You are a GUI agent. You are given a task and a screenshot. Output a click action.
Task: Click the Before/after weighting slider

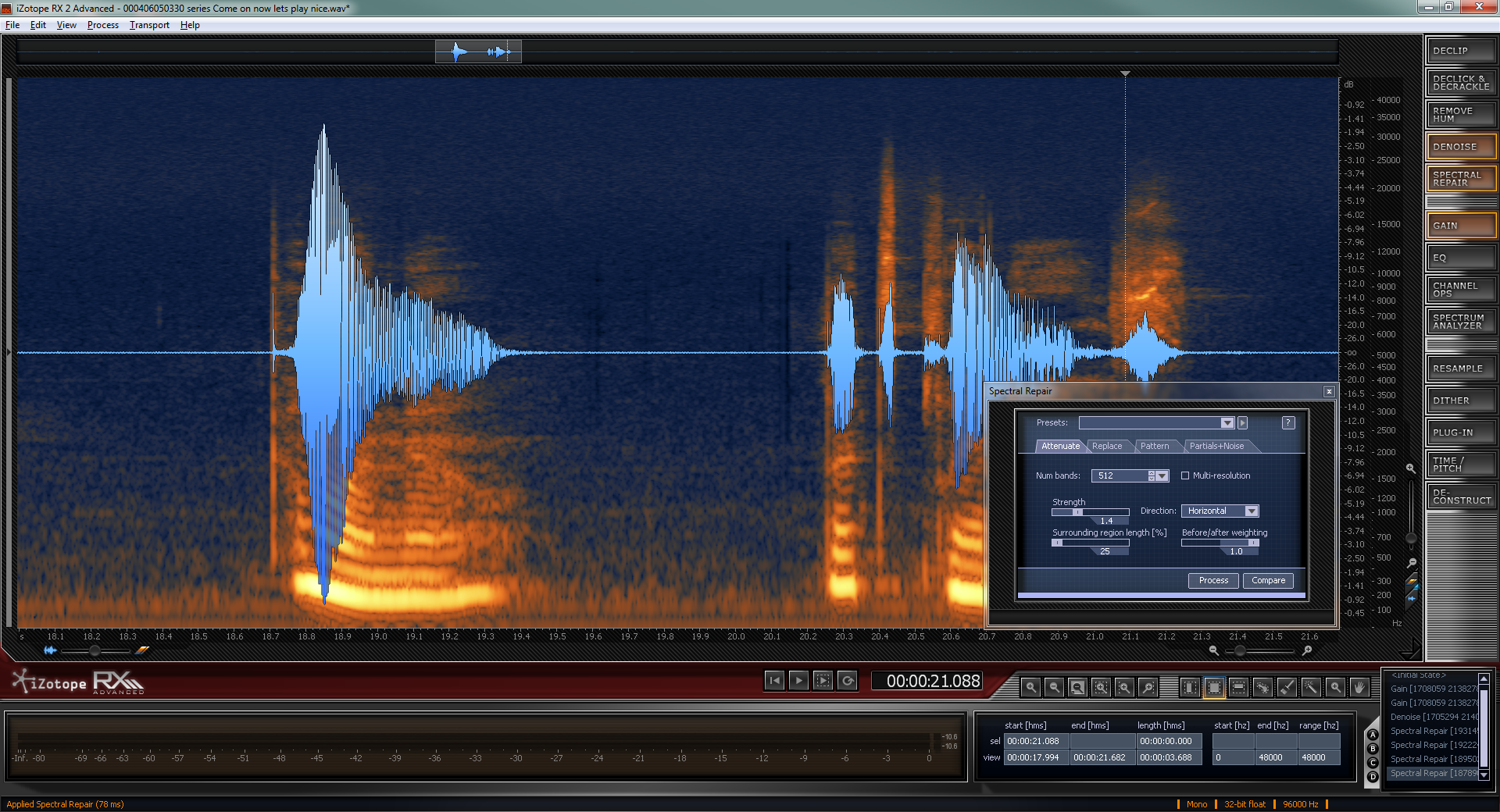[1220, 543]
